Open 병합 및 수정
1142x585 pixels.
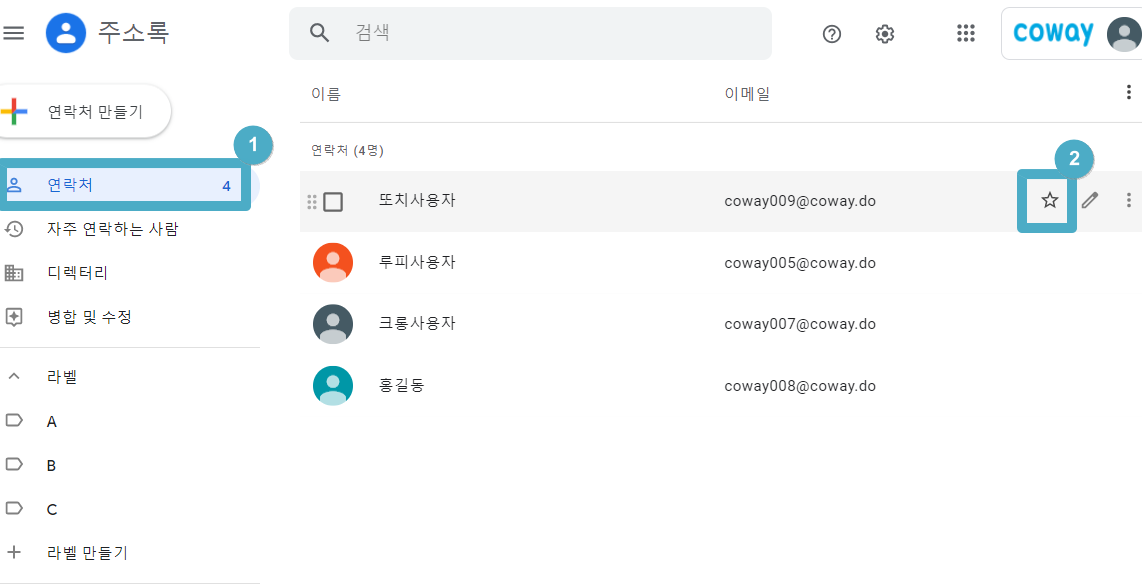(x=90, y=317)
